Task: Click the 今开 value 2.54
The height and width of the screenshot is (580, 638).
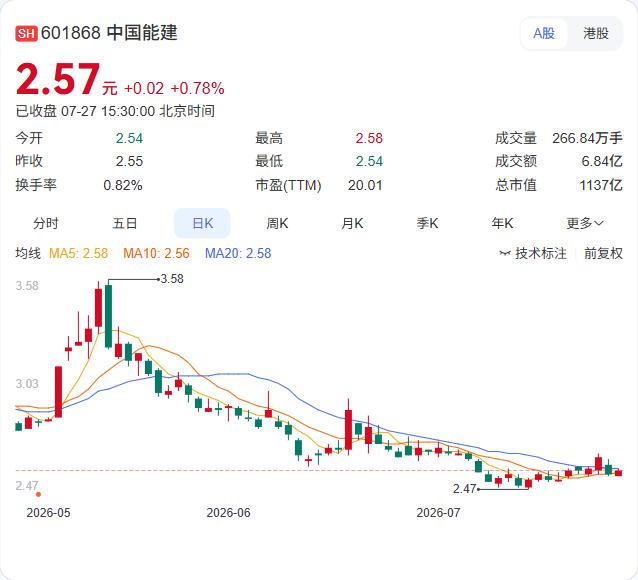Action: pyautogui.click(x=129, y=138)
